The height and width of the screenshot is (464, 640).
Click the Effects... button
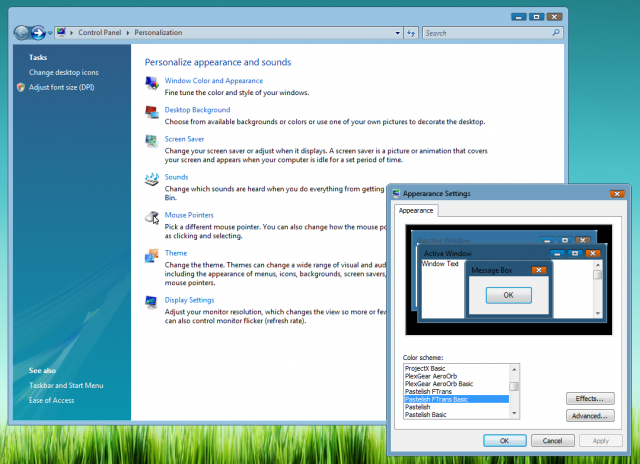point(590,399)
